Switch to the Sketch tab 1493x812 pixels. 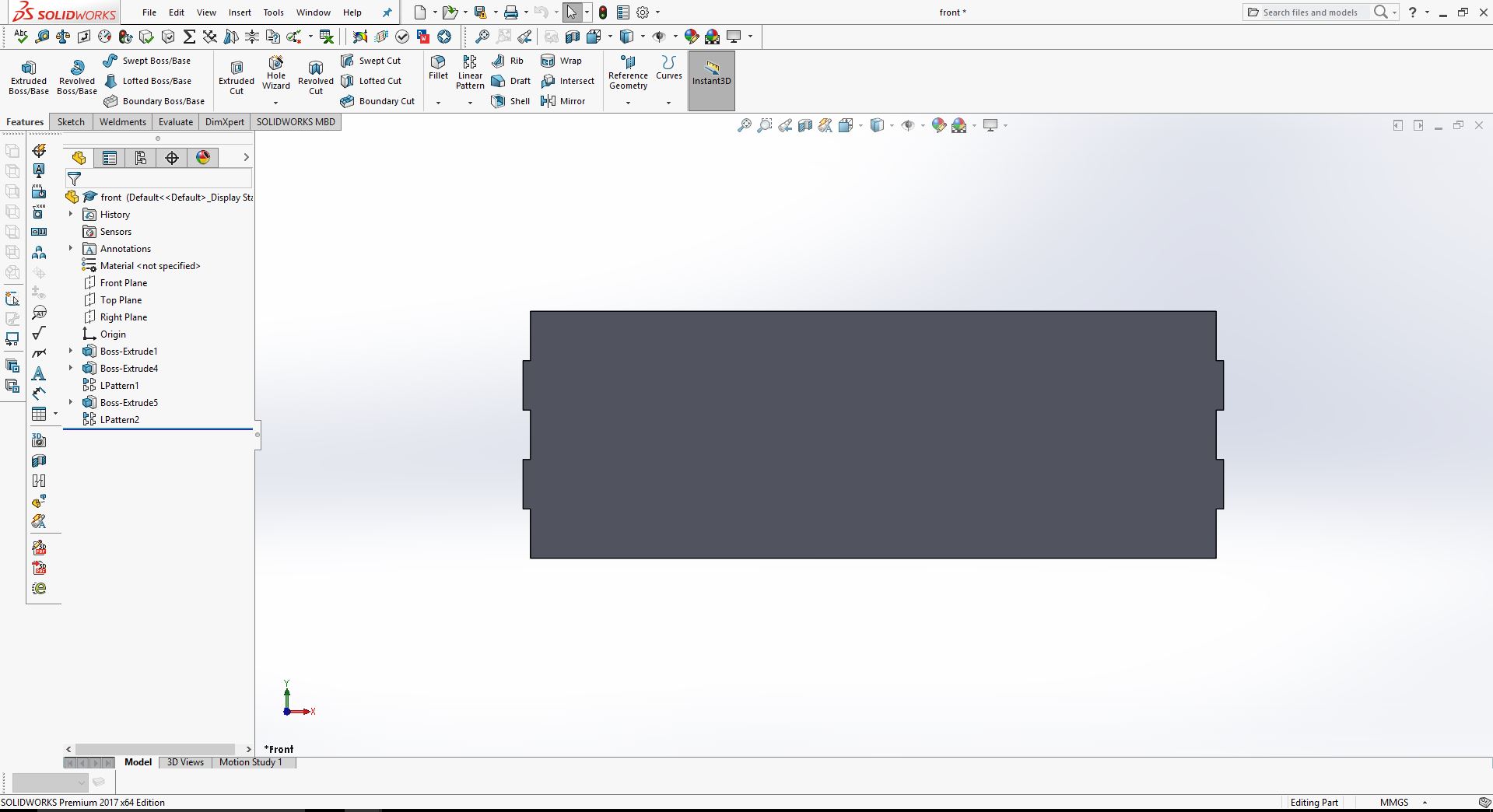(71, 122)
